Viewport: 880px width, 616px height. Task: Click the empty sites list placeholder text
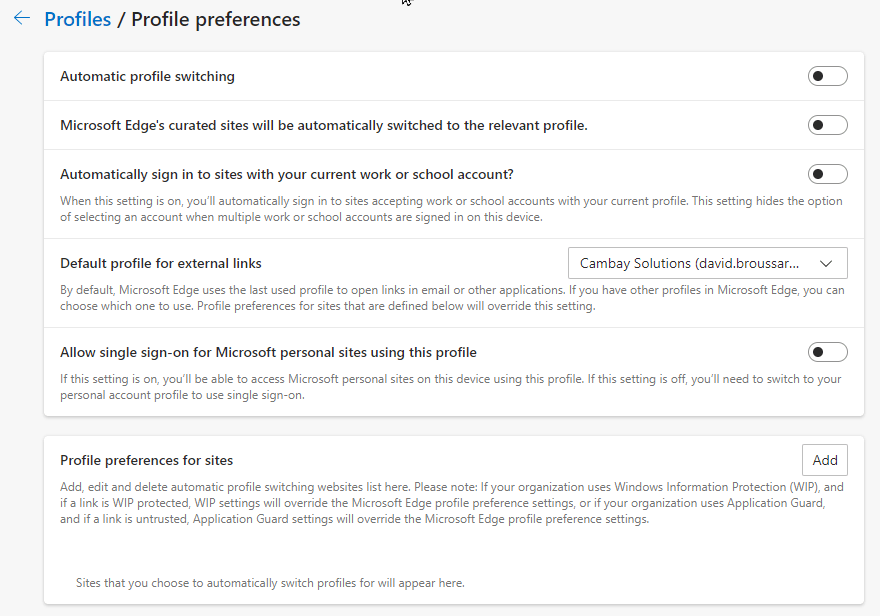[270, 582]
